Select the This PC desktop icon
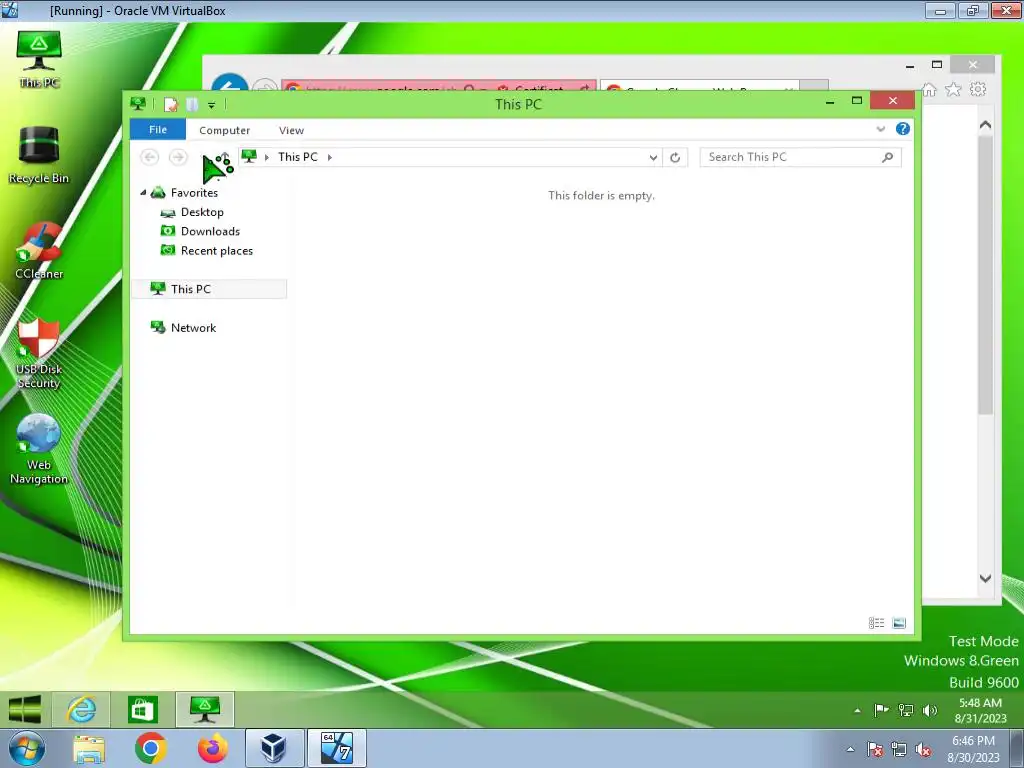Screen dimensions: 1024x768 click(39, 59)
